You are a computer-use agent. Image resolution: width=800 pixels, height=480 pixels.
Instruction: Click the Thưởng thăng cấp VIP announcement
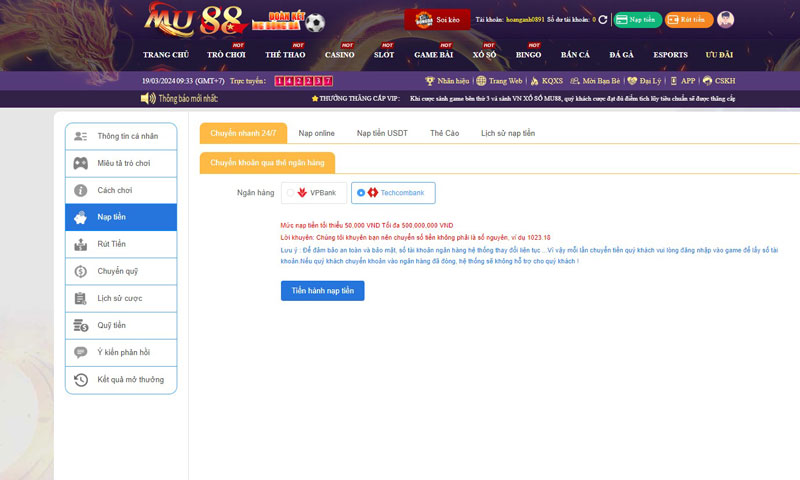pos(523,98)
